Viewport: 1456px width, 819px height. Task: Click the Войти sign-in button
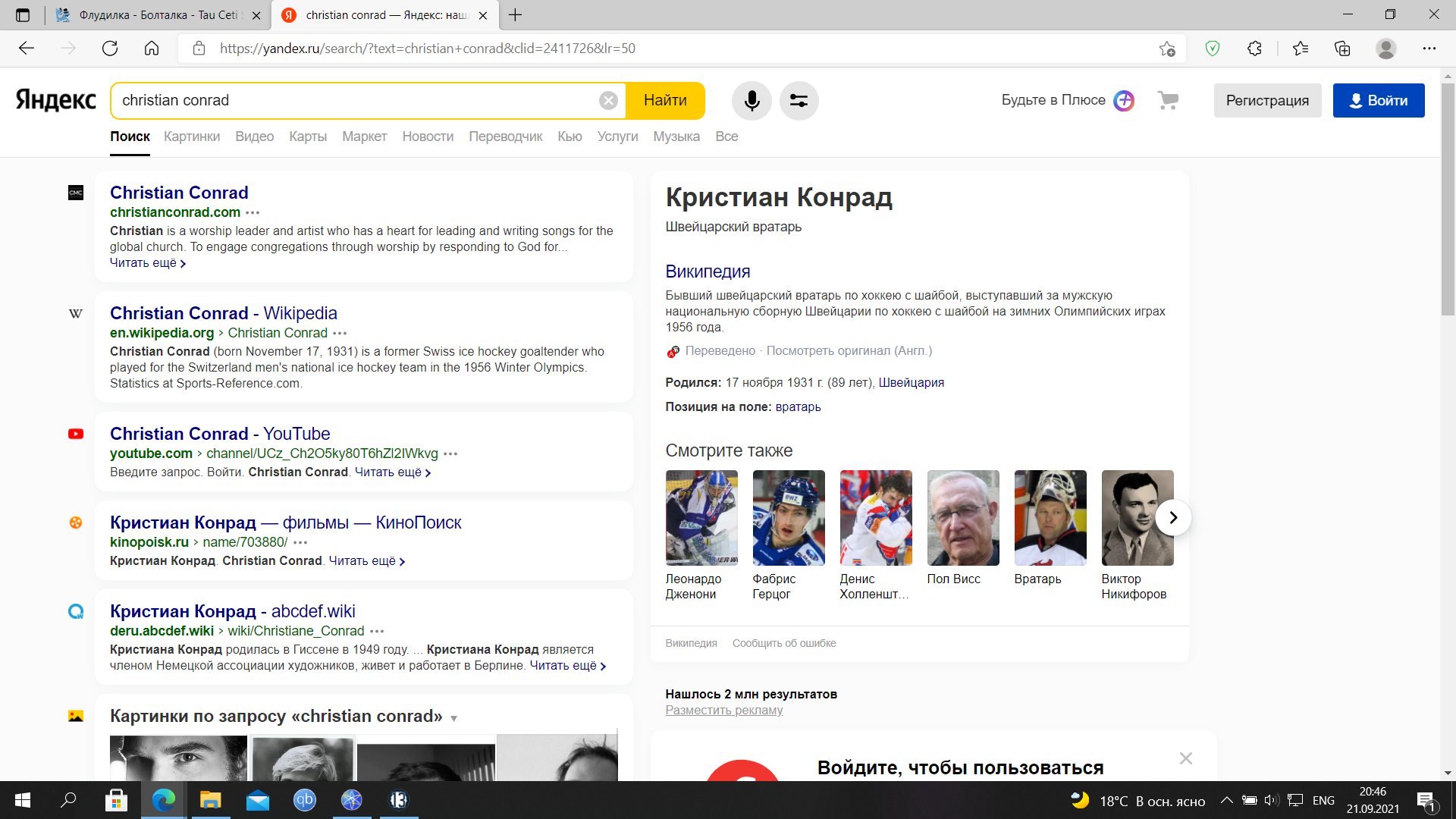(1378, 101)
